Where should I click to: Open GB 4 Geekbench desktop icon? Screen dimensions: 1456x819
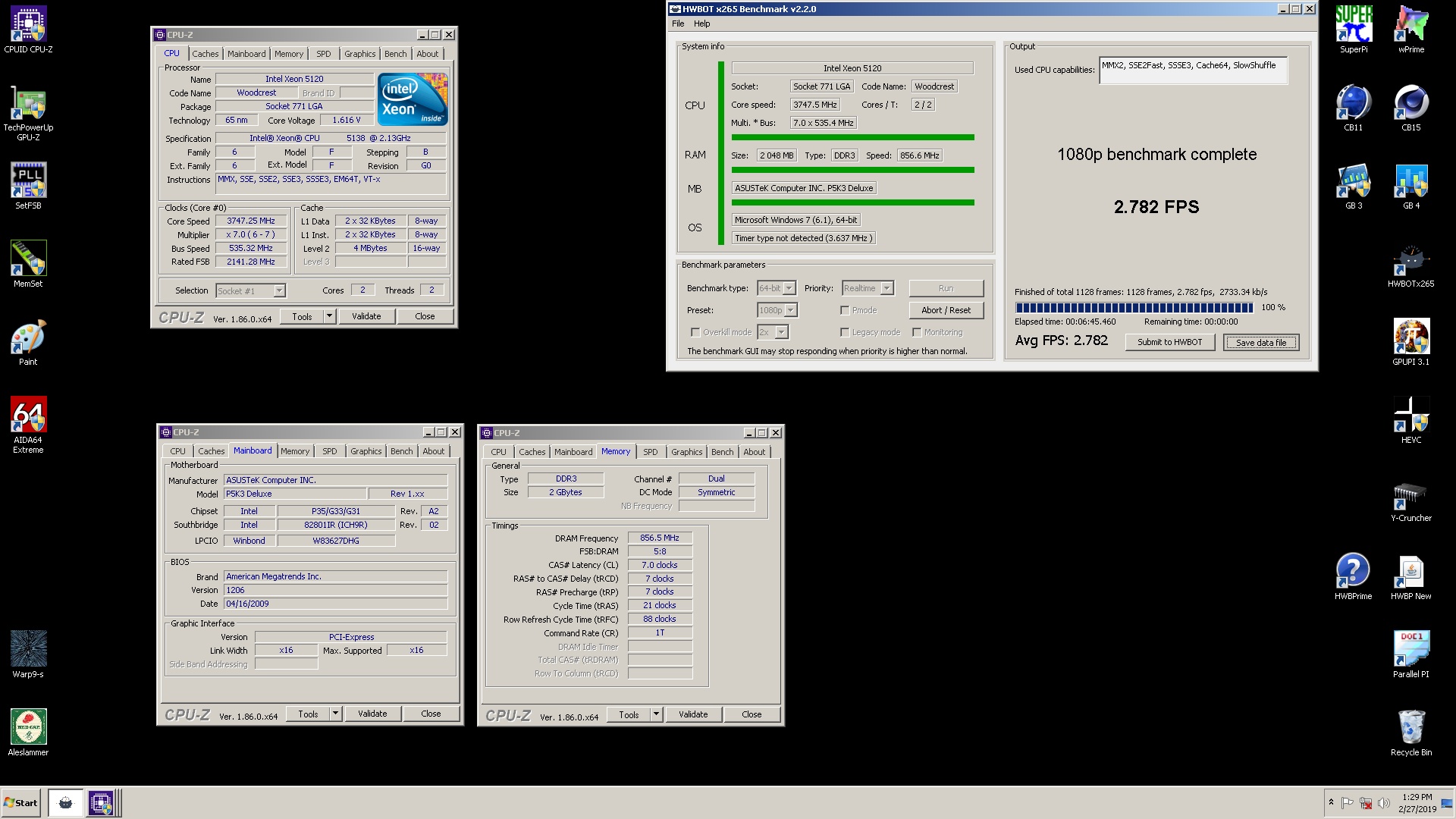pyautogui.click(x=1411, y=187)
